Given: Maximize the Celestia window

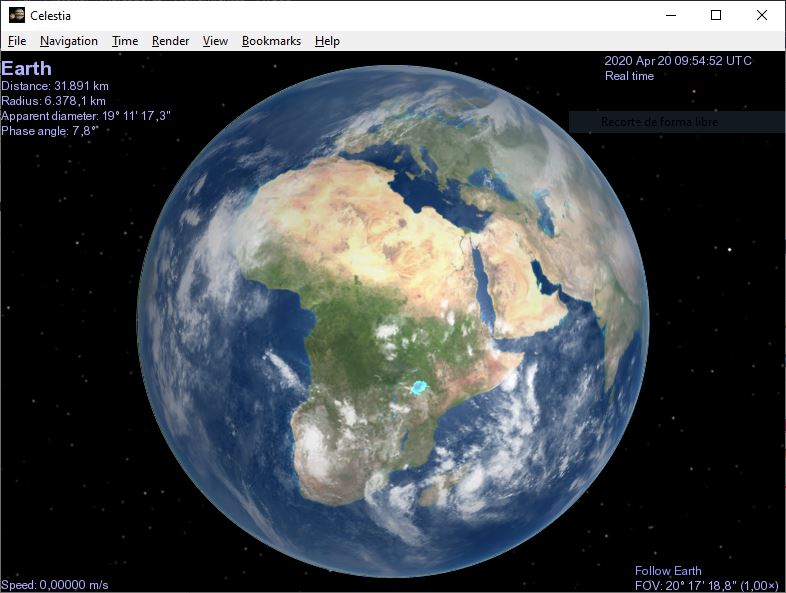Looking at the screenshot, I should point(716,15).
